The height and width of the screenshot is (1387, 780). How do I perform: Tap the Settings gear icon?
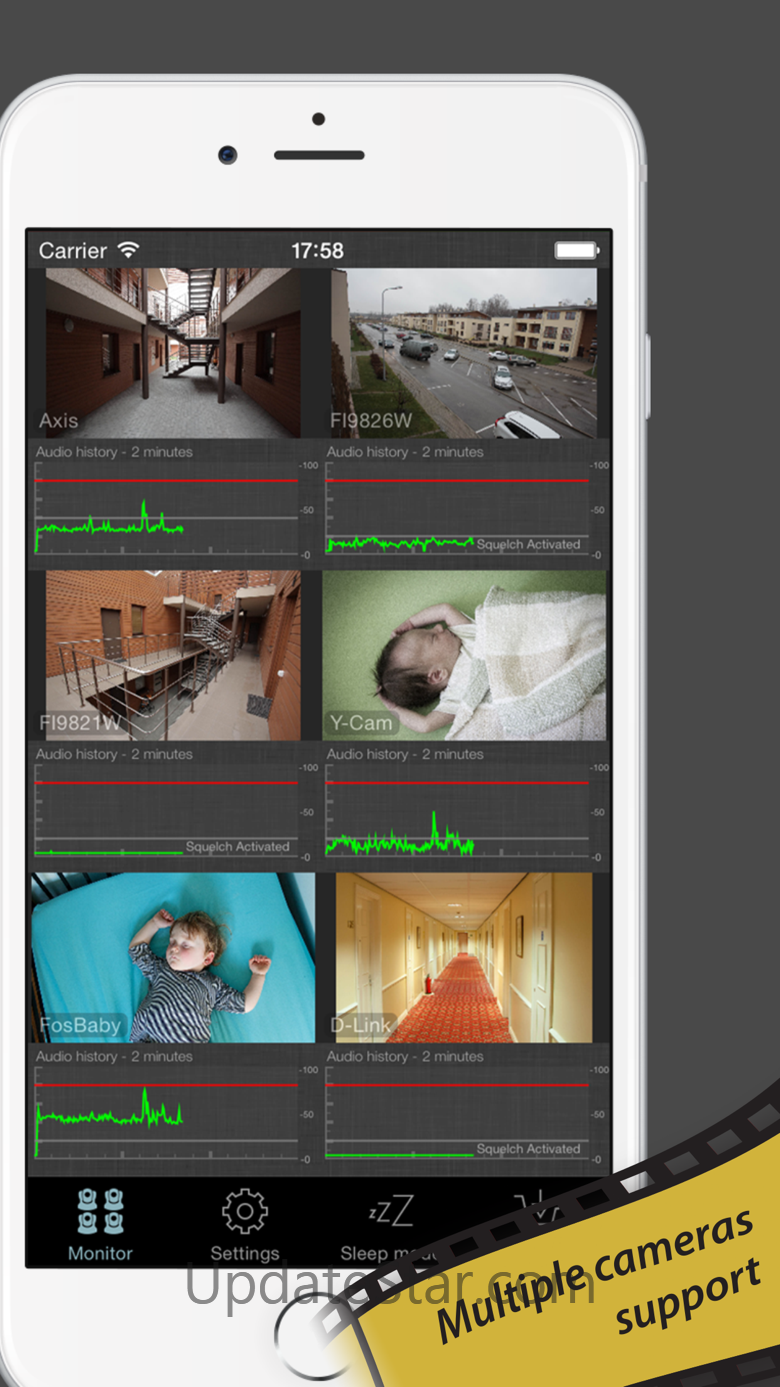click(245, 1212)
